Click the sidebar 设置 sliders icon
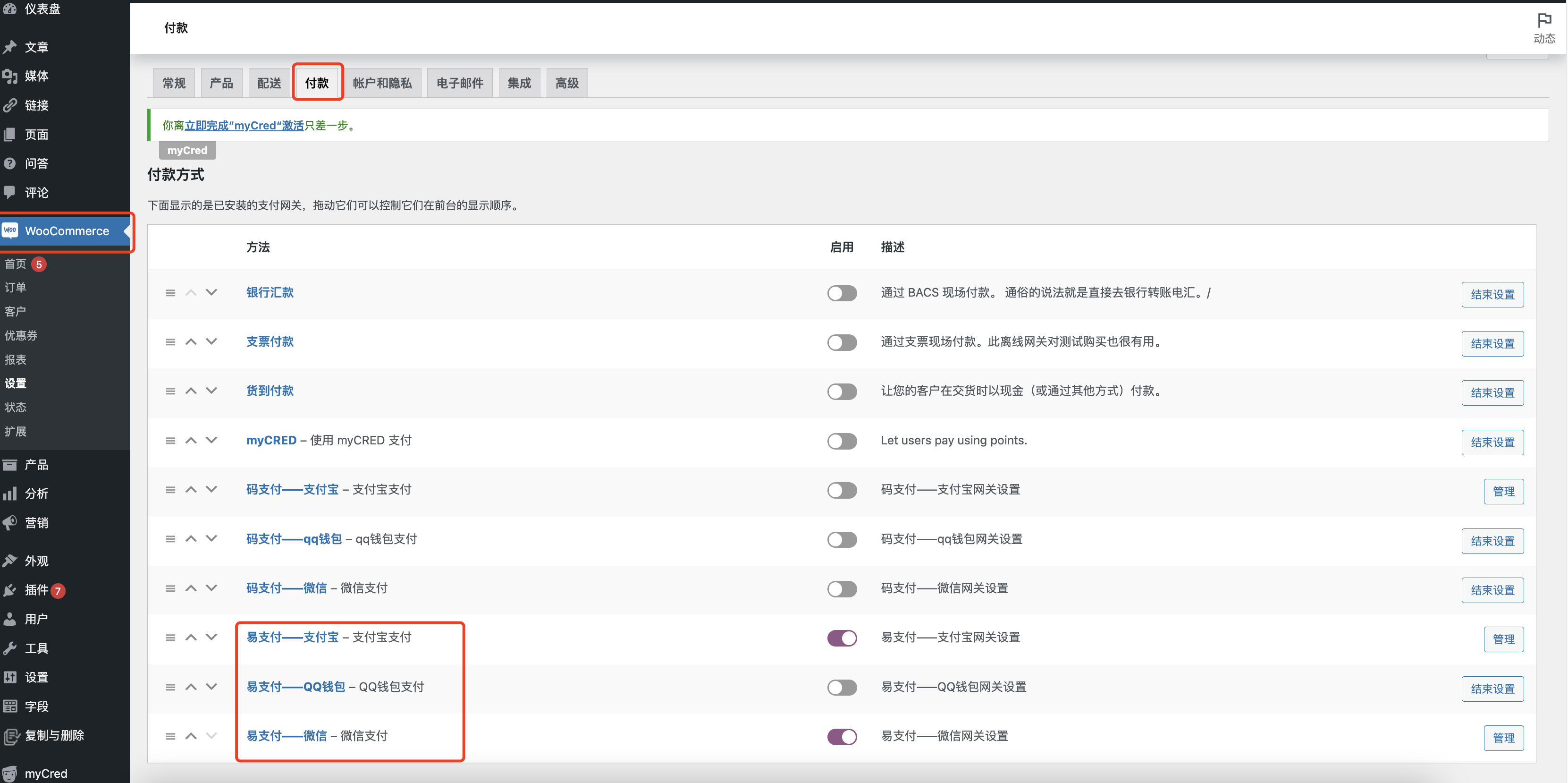This screenshot has width=1568, height=783. click(10, 677)
